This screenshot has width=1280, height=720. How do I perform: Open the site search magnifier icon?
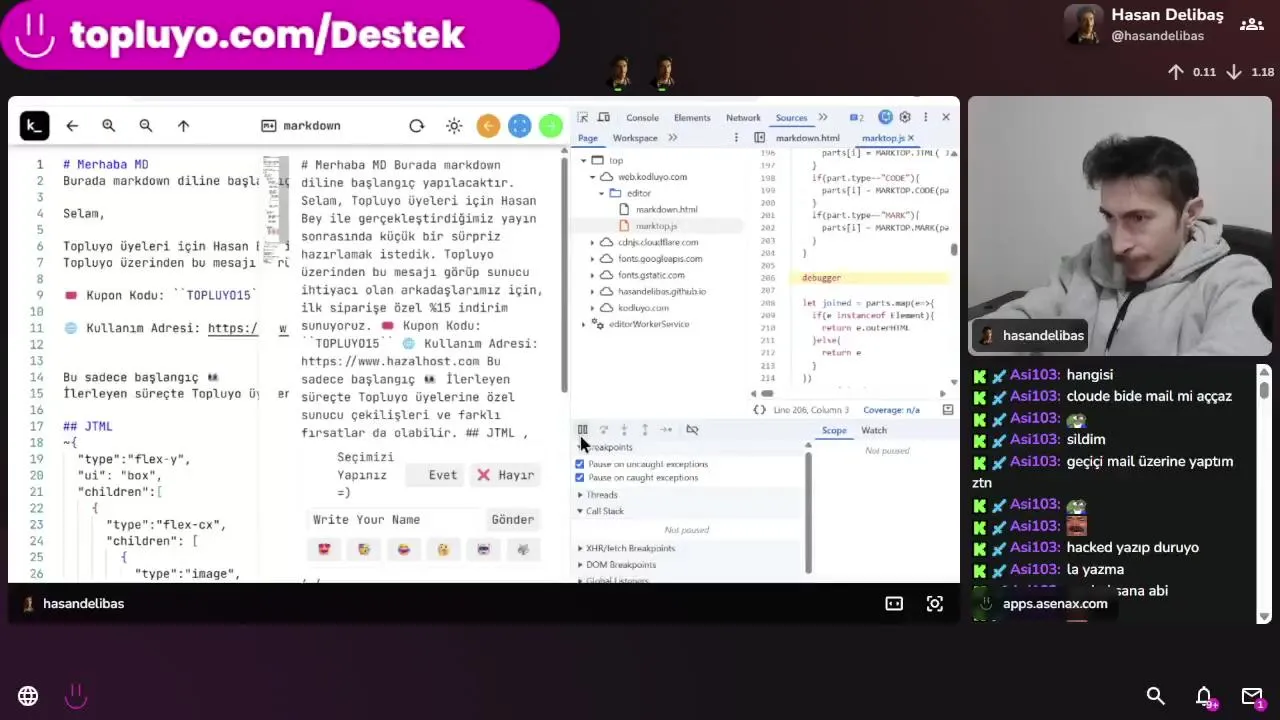click(1155, 696)
